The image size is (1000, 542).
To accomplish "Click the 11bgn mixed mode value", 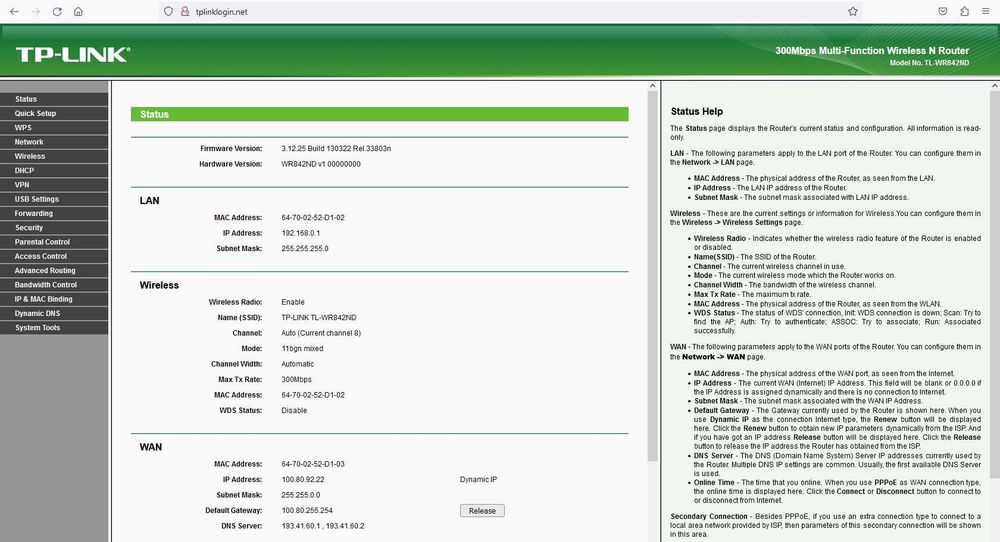I will click(302, 349).
